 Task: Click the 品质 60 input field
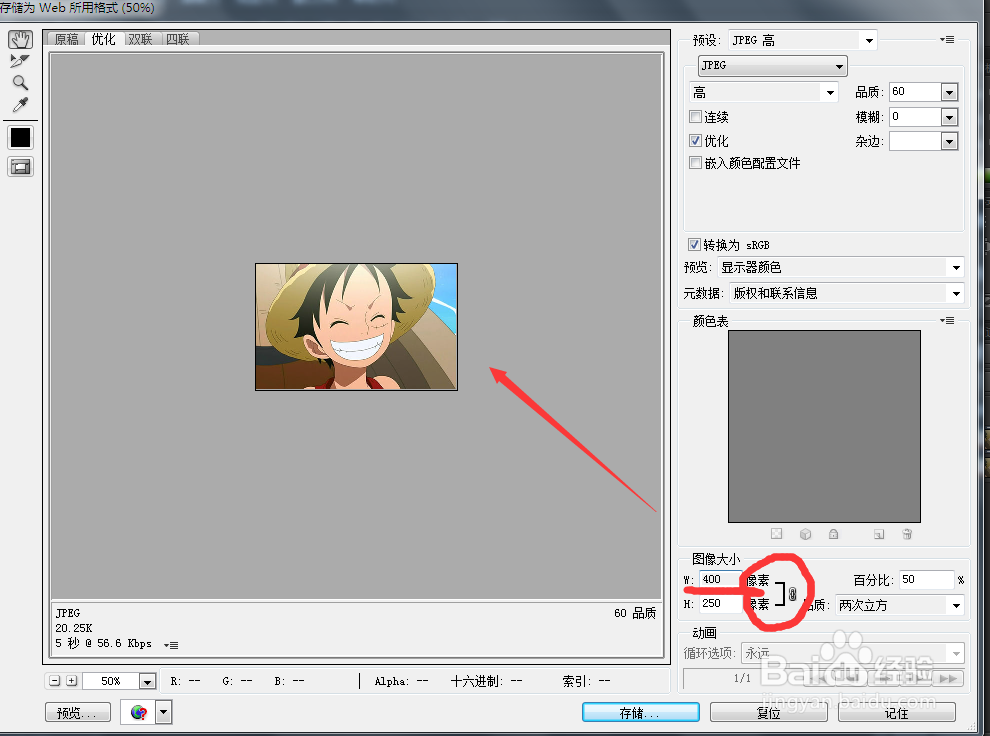tap(915, 92)
